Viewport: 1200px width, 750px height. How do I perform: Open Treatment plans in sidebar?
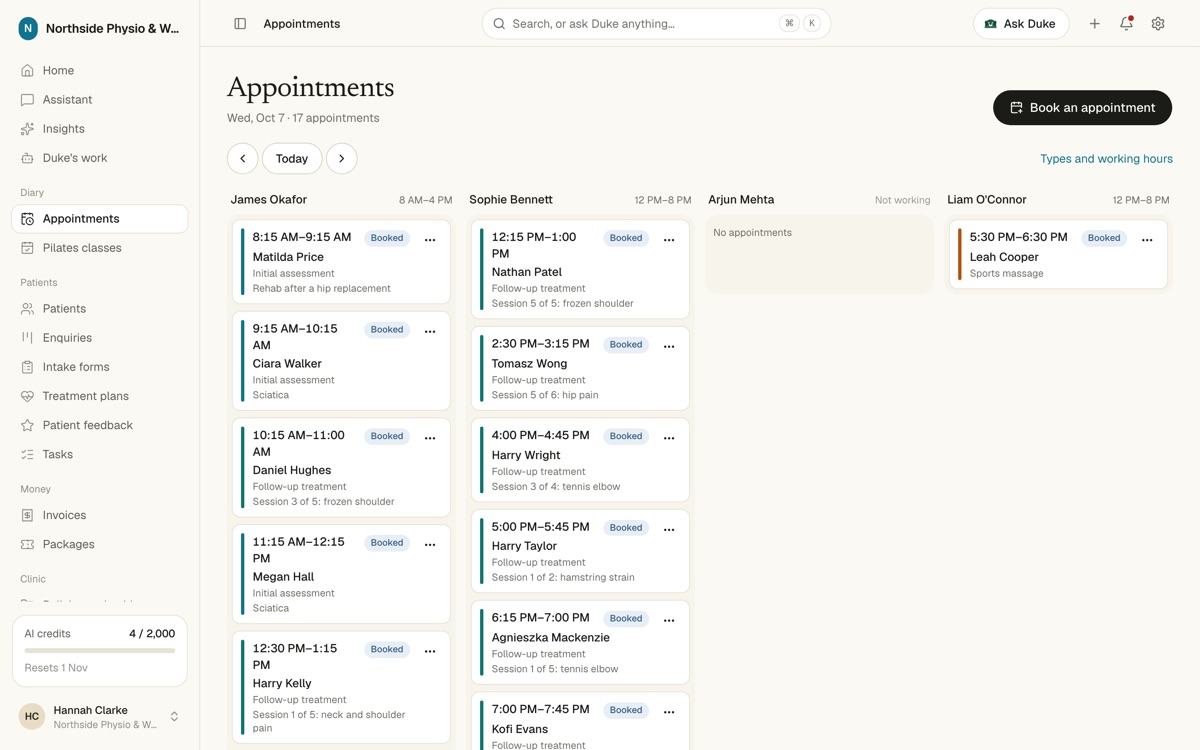pos(99,396)
